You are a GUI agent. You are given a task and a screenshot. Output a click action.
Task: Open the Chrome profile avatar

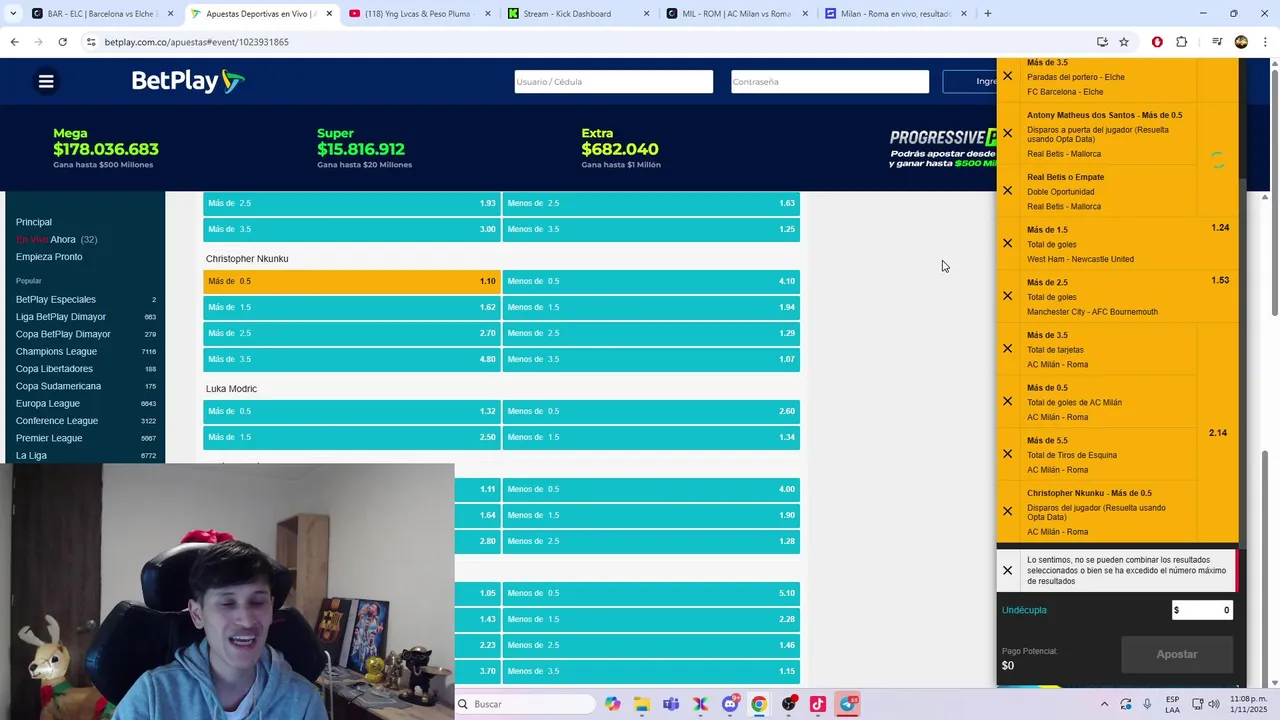pos(1241,42)
